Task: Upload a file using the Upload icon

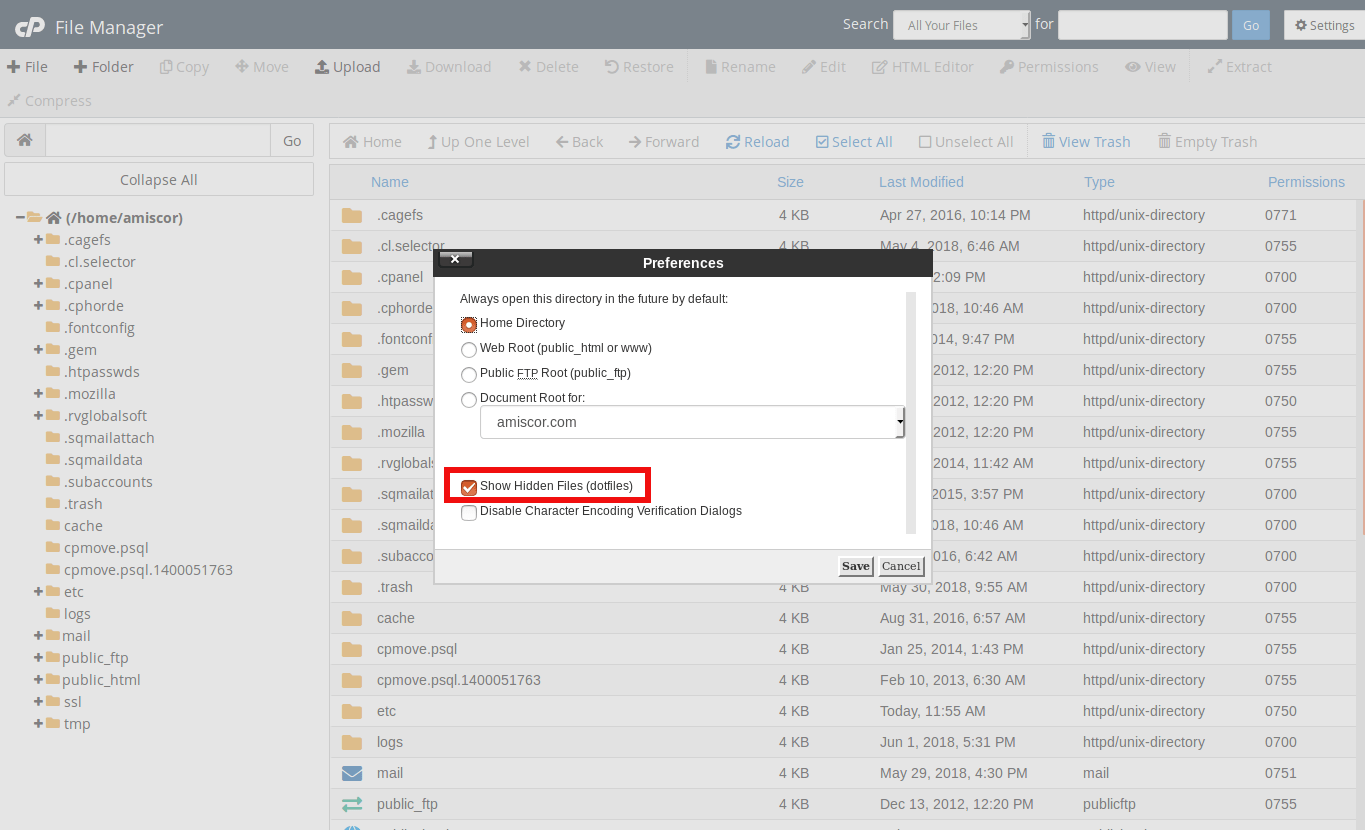Action: pos(347,66)
